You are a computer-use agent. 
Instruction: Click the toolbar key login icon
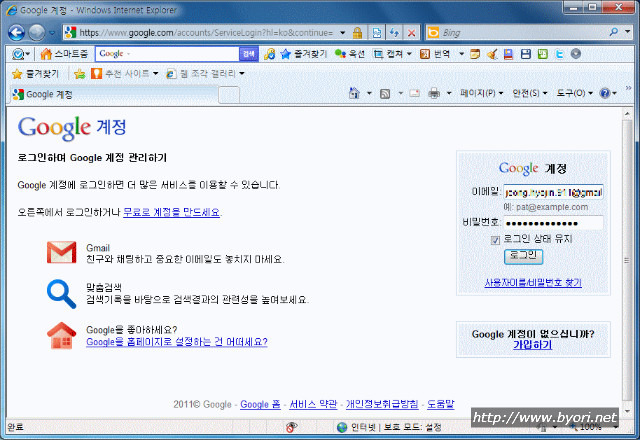point(269,54)
